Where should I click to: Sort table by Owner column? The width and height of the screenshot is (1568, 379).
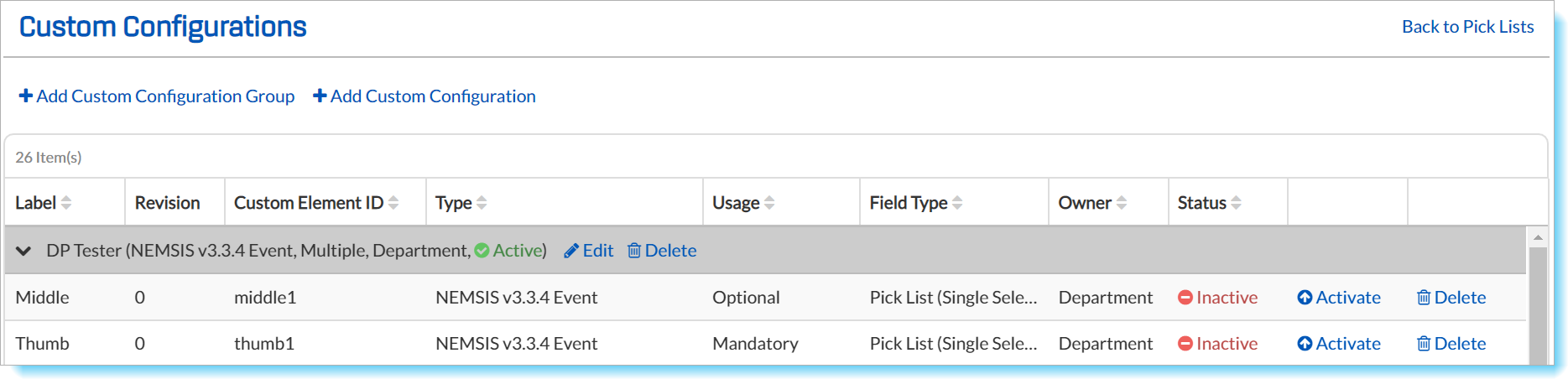[x=1122, y=203]
